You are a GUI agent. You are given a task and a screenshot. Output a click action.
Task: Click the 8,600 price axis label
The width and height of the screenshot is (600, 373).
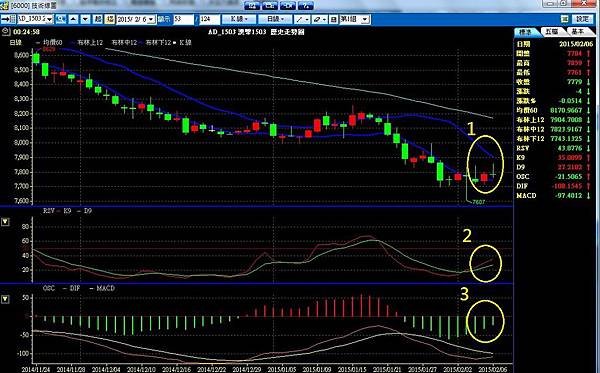(x=21, y=55)
